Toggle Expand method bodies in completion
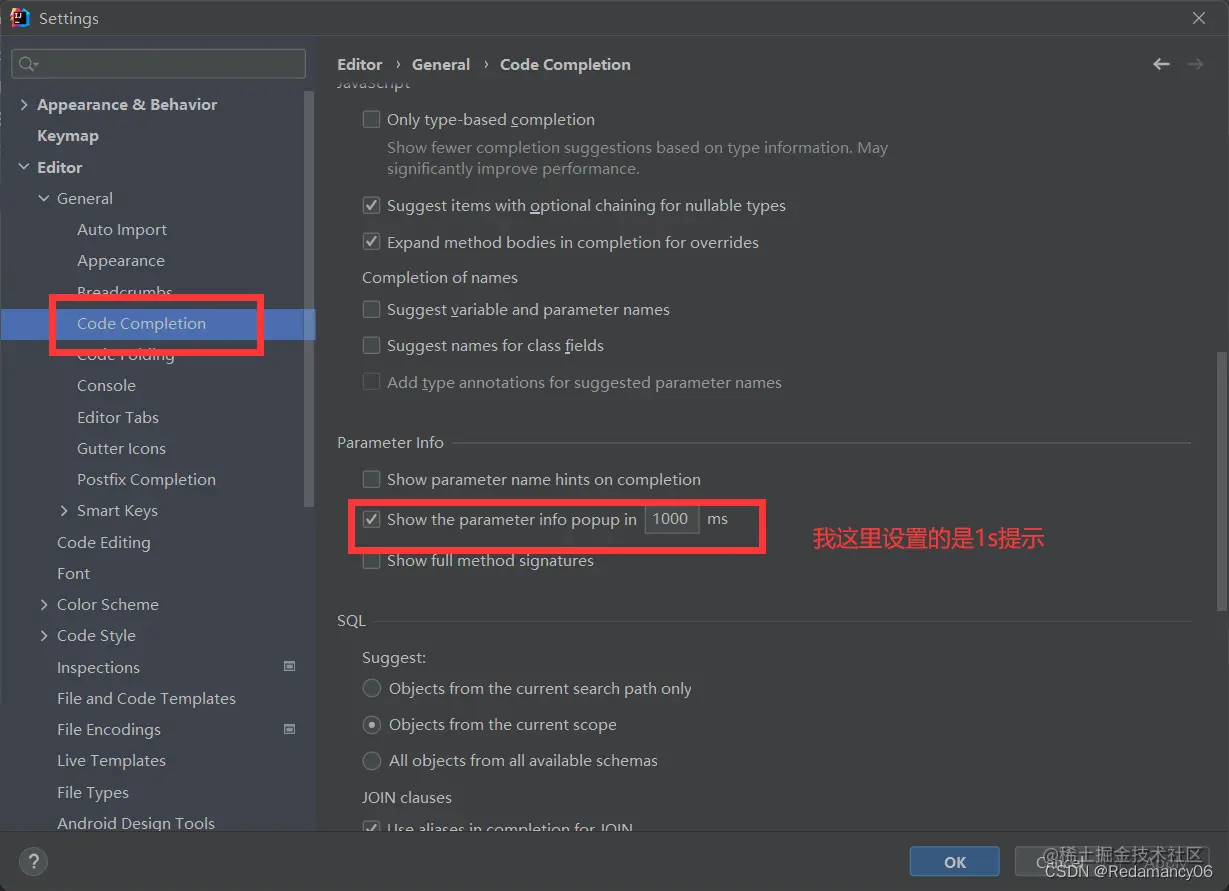Image resolution: width=1229 pixels, height=891 pixels. click(371, 242)
